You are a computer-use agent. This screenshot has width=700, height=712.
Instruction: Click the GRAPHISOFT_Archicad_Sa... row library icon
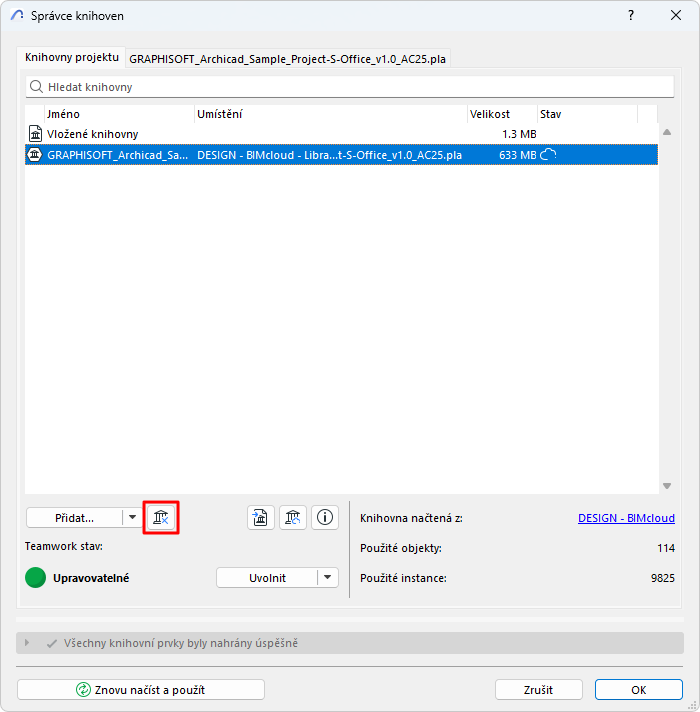click(35, 155)
